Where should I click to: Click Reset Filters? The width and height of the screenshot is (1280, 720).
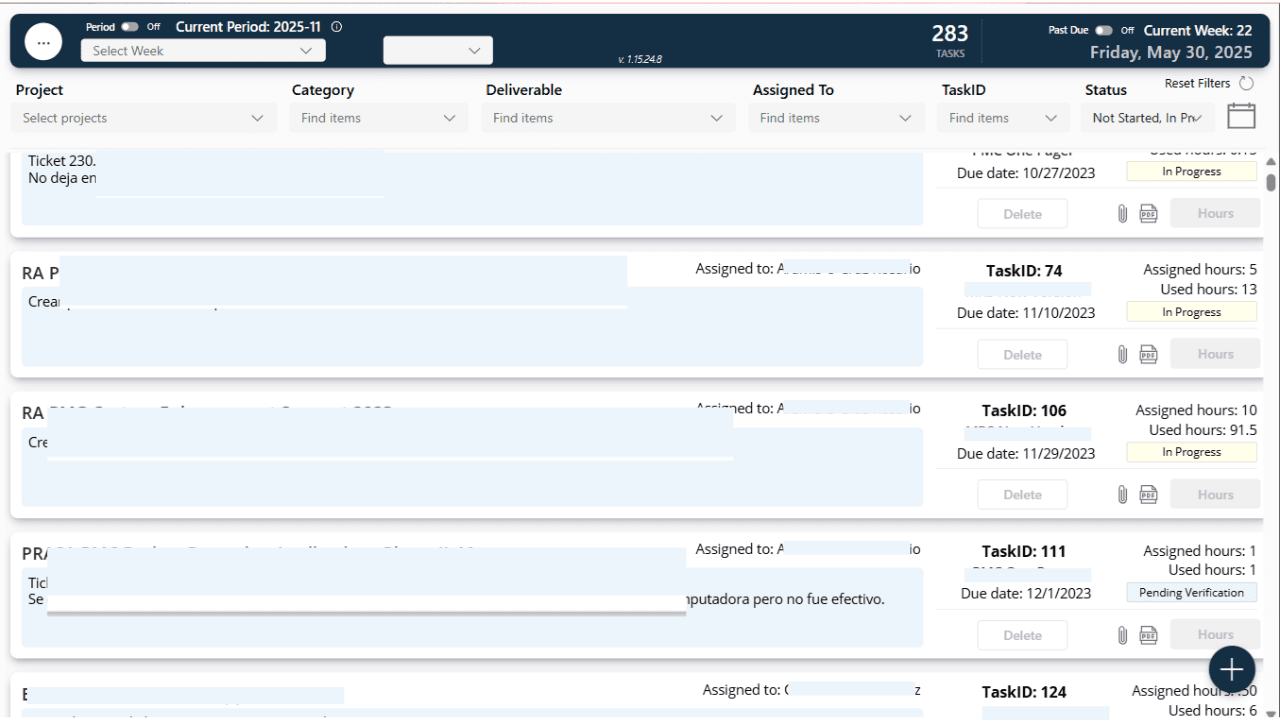pos(1196,83)
